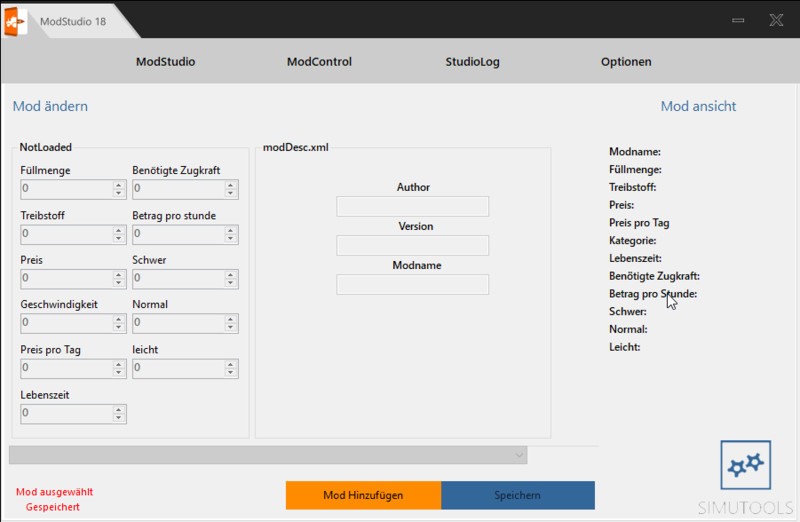Decrease the Treibstoff value with down arrow
This screenshot has width=800, height=522.
click(x=119, y=239)
